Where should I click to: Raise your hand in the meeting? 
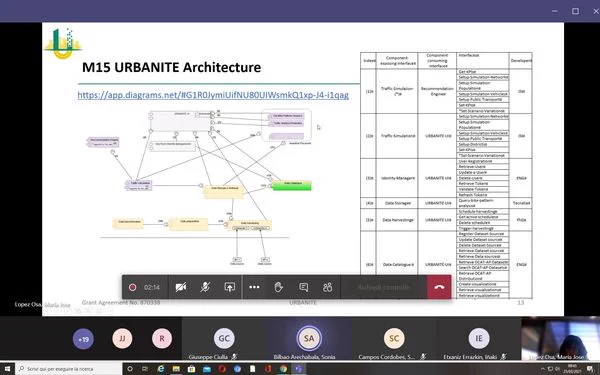[279, 287]
